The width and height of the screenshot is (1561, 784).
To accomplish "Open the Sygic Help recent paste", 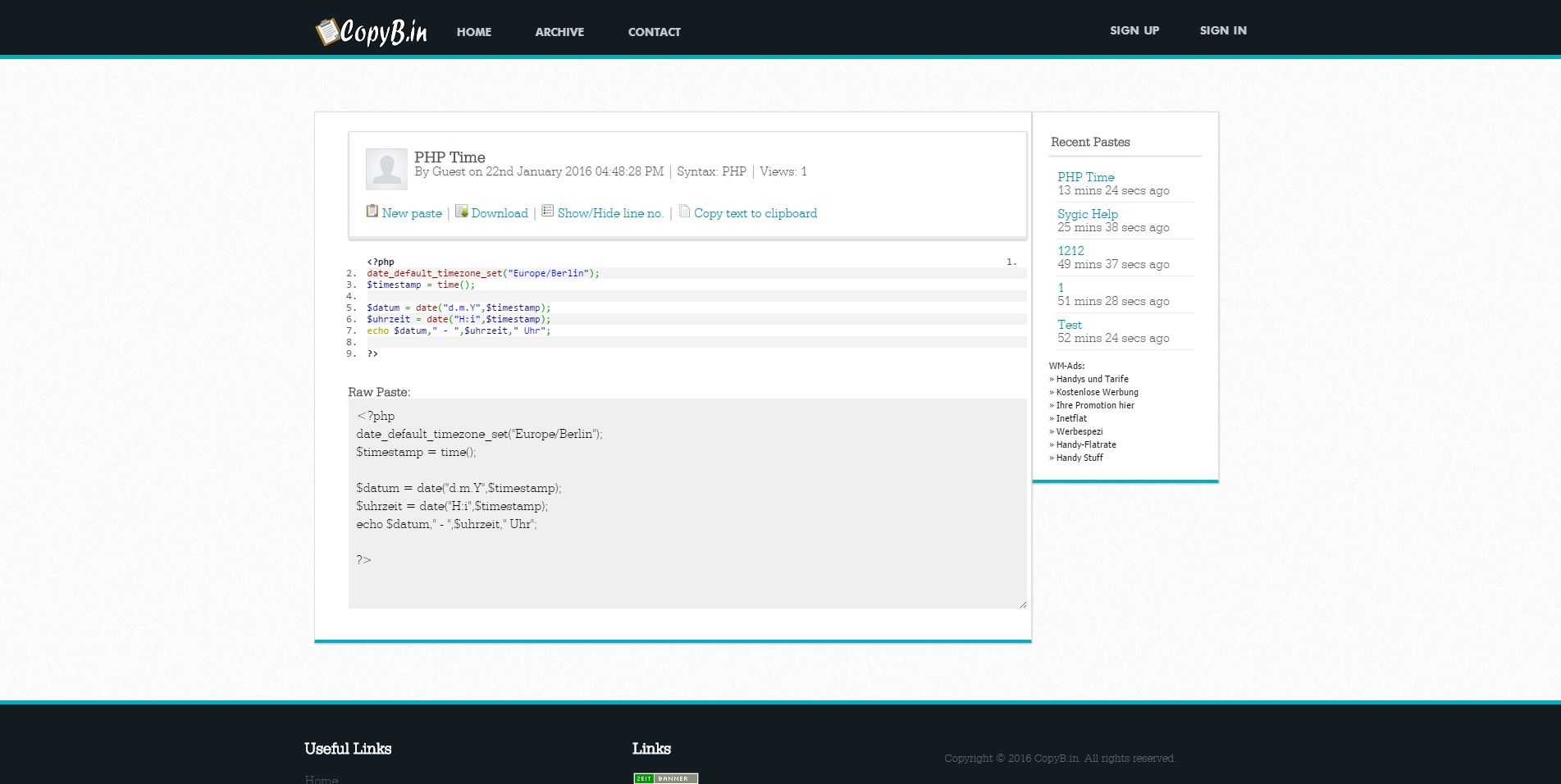I will coord(1087,214).
